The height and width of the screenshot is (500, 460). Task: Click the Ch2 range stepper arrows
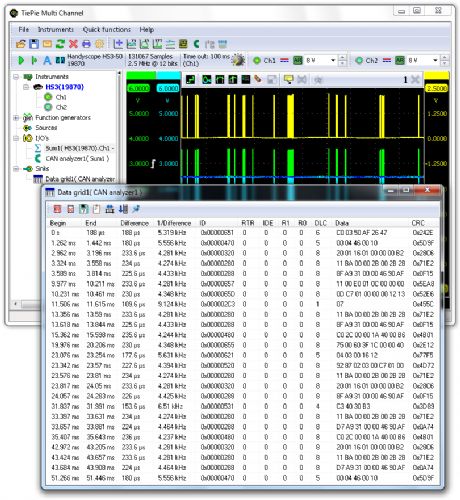pos(444,60)
